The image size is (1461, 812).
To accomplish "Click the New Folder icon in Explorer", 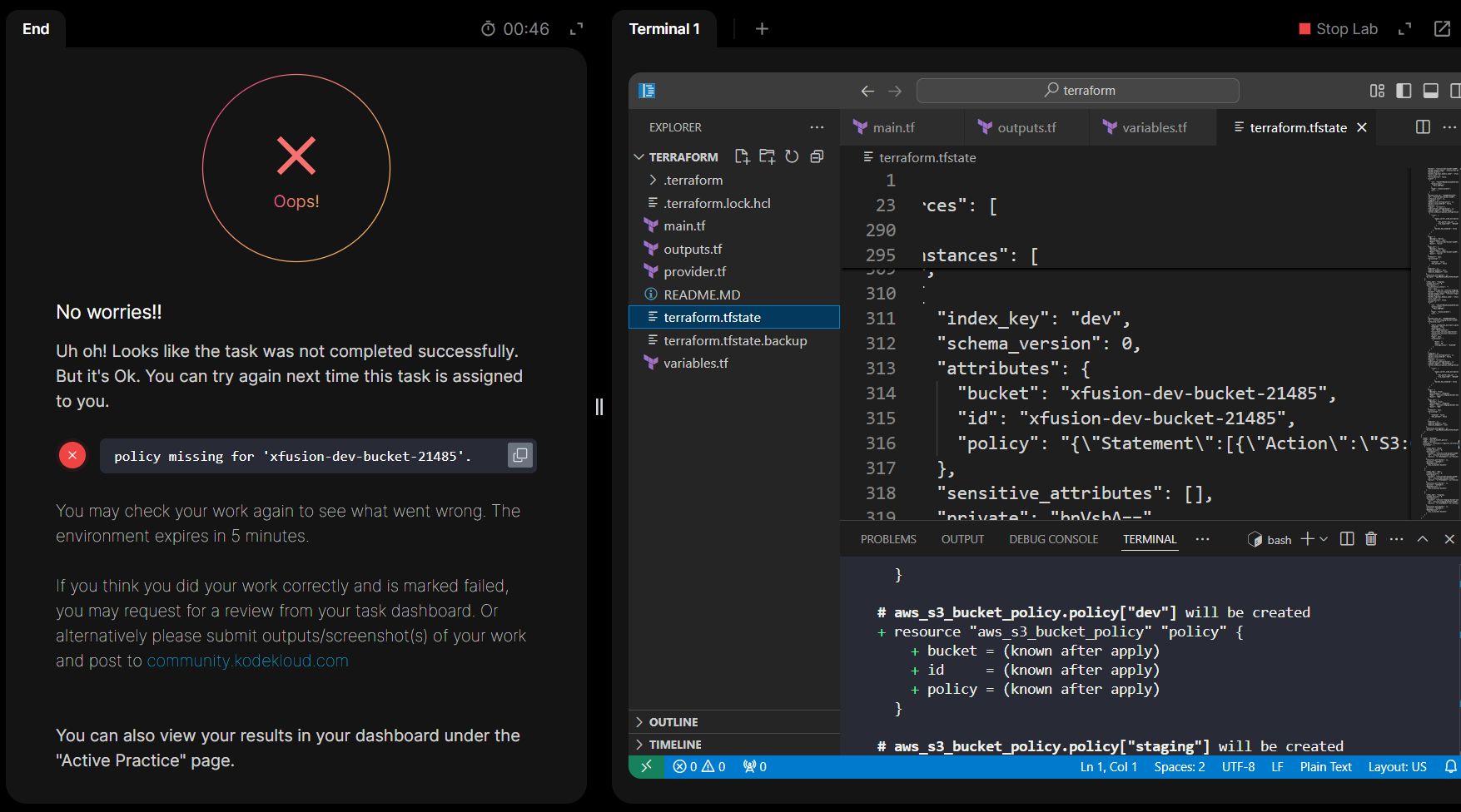I will click(767, 156).
